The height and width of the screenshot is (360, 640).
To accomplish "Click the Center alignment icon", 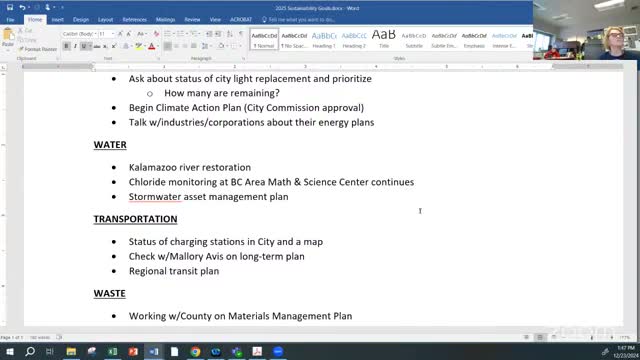I will point(176,47).
